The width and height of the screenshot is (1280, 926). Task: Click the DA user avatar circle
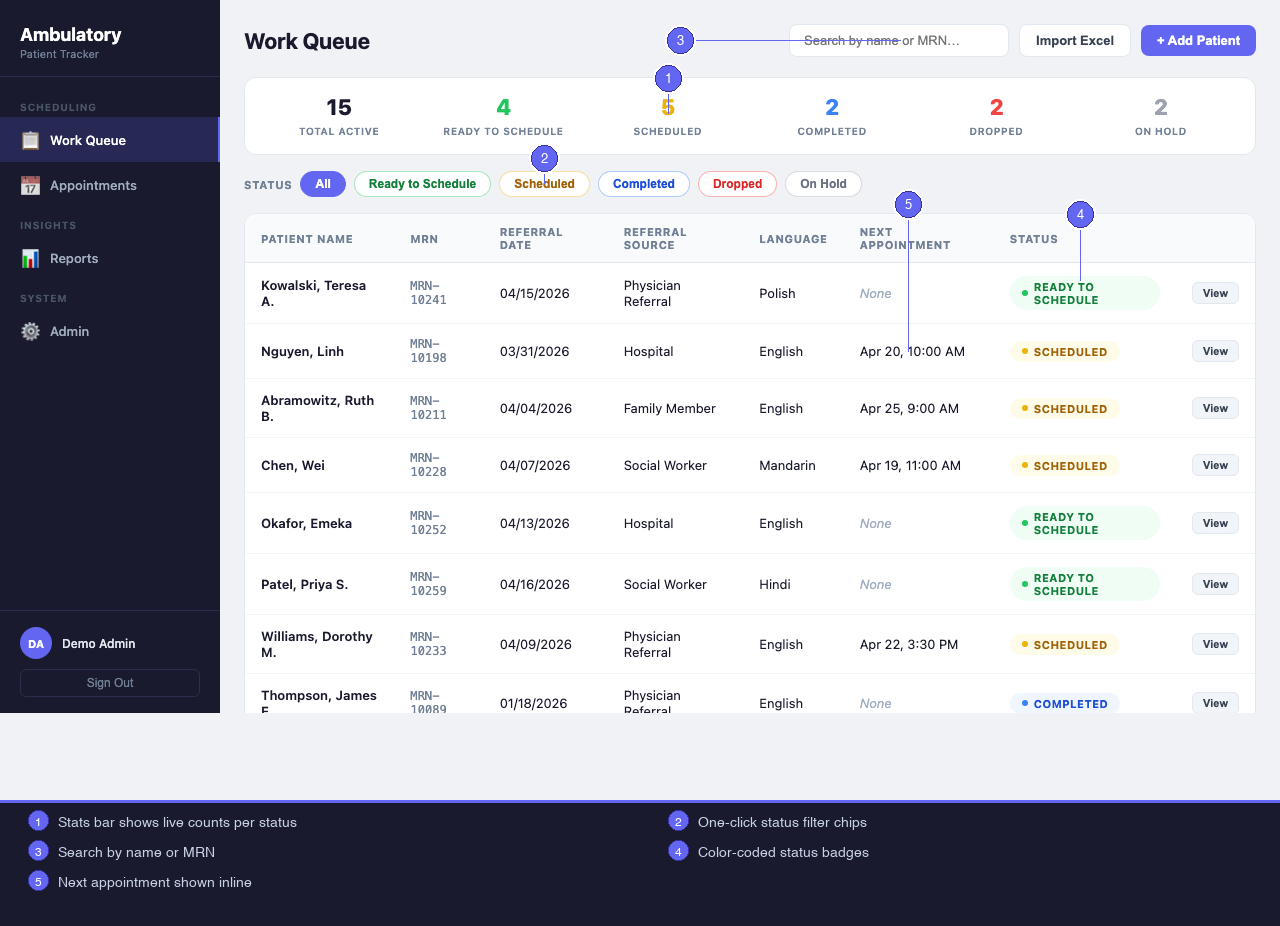(x=35, y=643)
